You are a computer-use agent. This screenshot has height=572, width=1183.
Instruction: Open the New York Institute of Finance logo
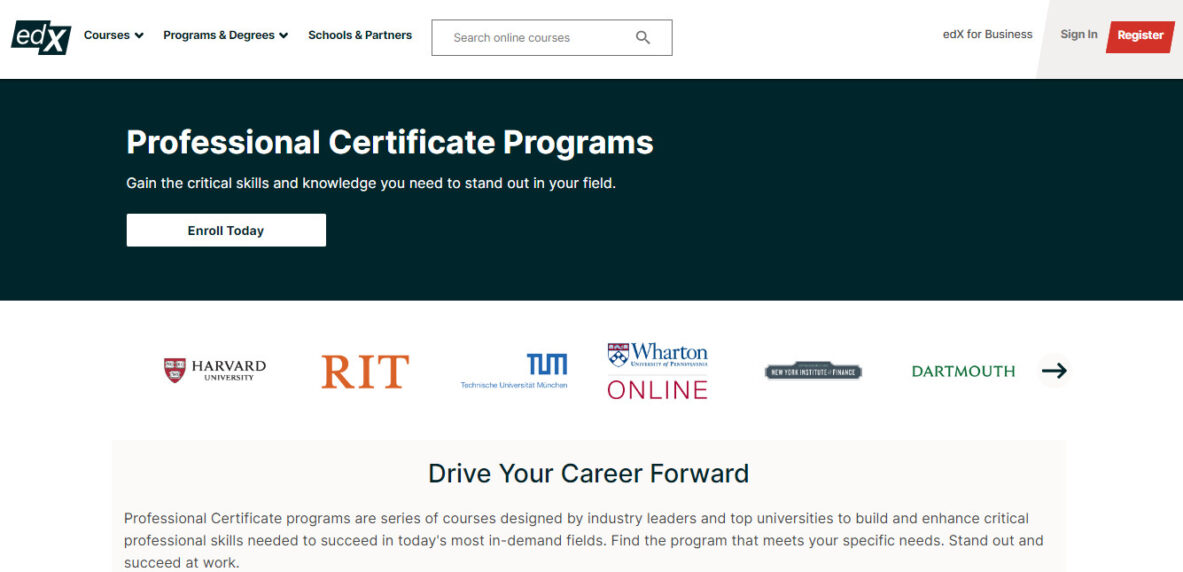pos(813,371)
